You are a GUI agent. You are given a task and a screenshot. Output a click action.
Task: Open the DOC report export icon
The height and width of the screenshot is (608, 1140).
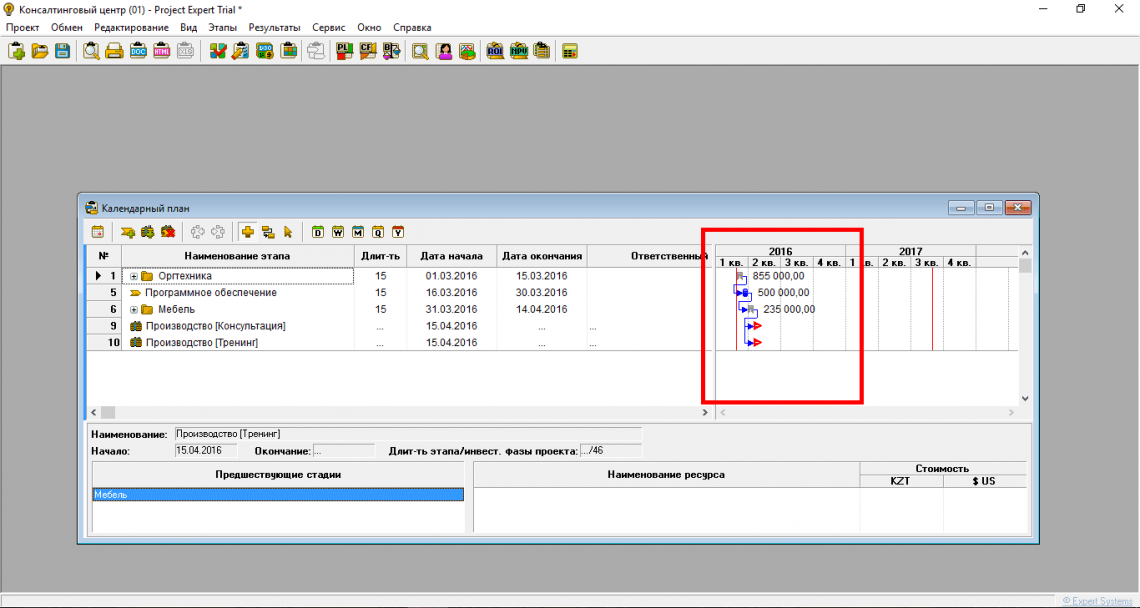[138, 51]
